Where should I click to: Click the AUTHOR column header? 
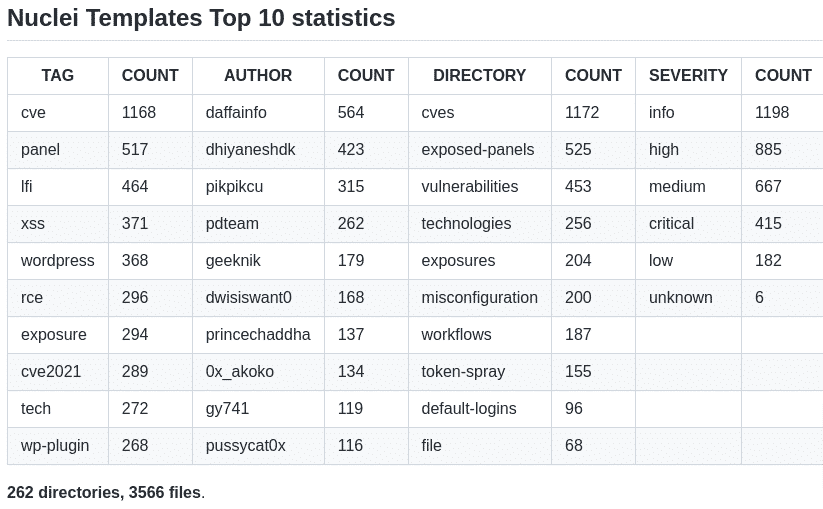coord(258,75)
